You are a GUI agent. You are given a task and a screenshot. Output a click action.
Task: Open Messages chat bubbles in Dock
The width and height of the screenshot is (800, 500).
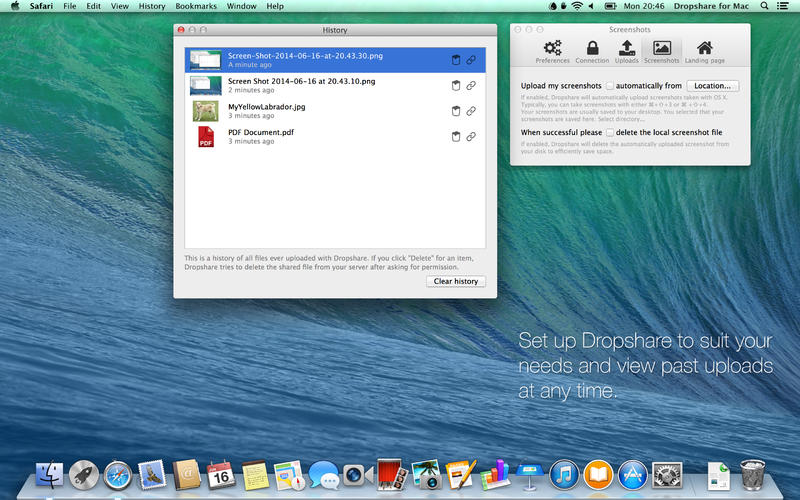click(x=323, y=475)
